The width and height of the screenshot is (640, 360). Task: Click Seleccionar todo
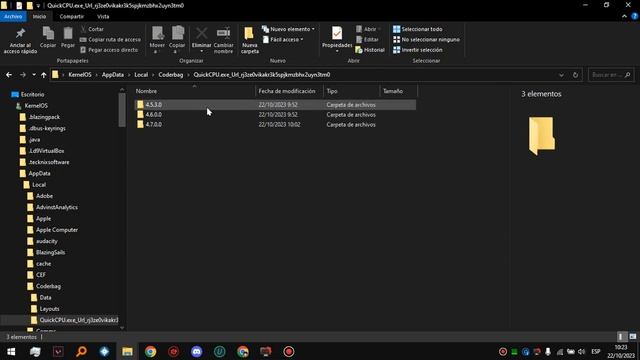point(418,29)
